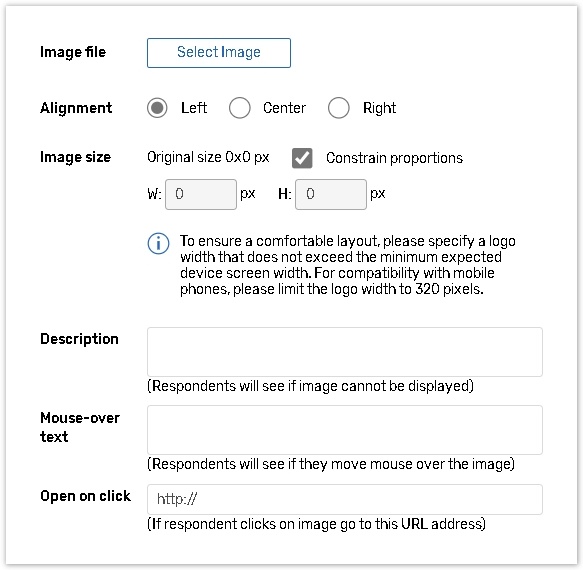The image size is (583, 570).
Task: Focus the H height input field
Action: [331, 194]
